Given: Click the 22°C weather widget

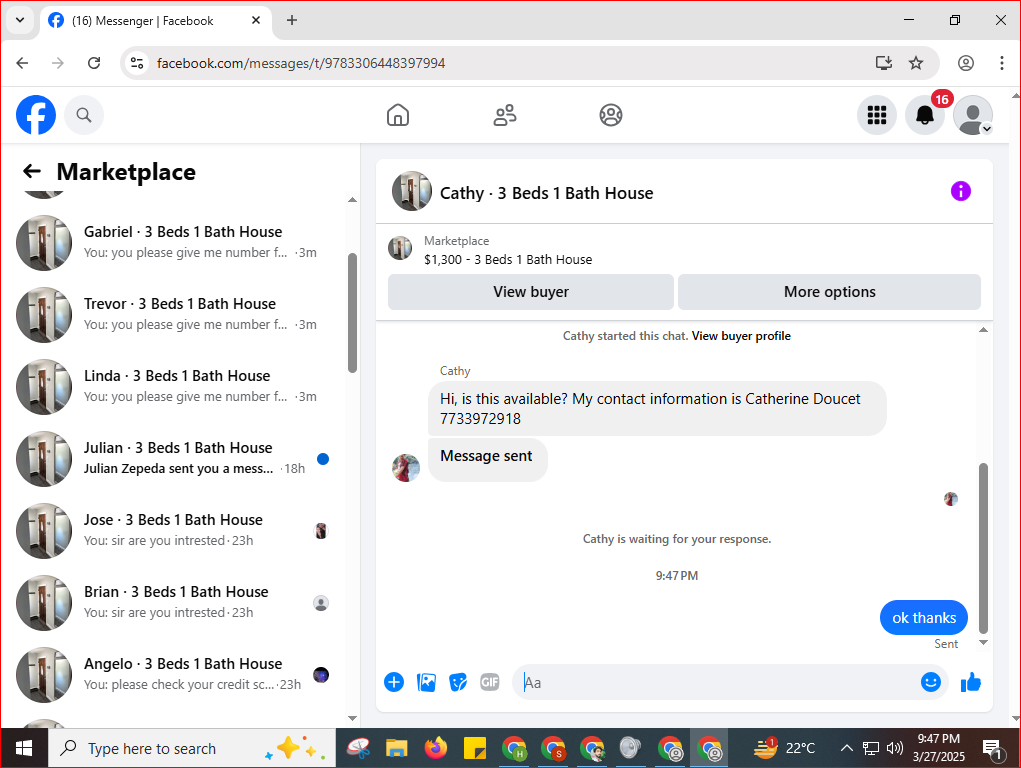Looking at the screenshot, I should (x=785, y=748).
